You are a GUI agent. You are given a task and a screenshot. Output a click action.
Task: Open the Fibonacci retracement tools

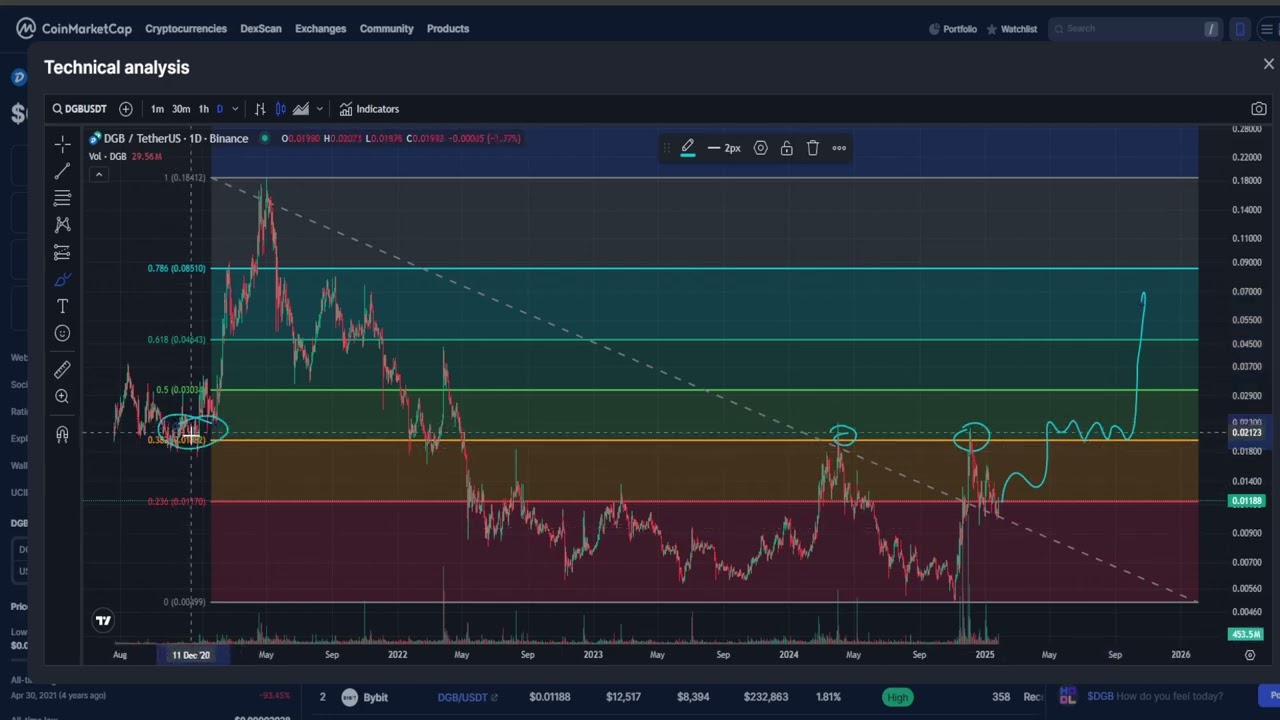[62, 198]
